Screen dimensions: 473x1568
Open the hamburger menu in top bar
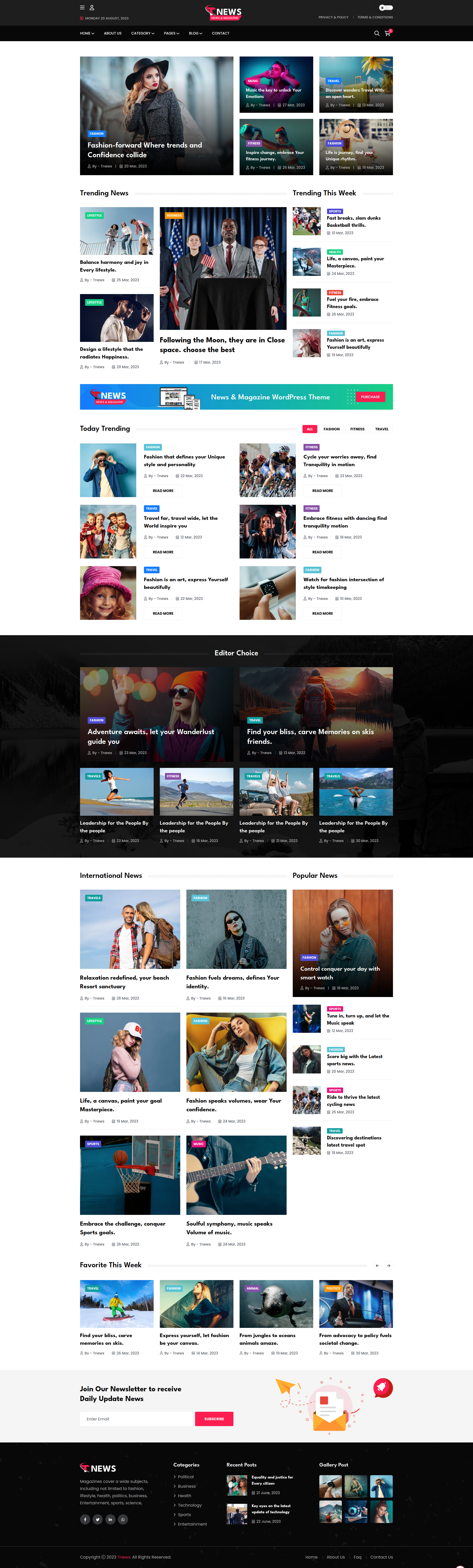tap(82, 7)
